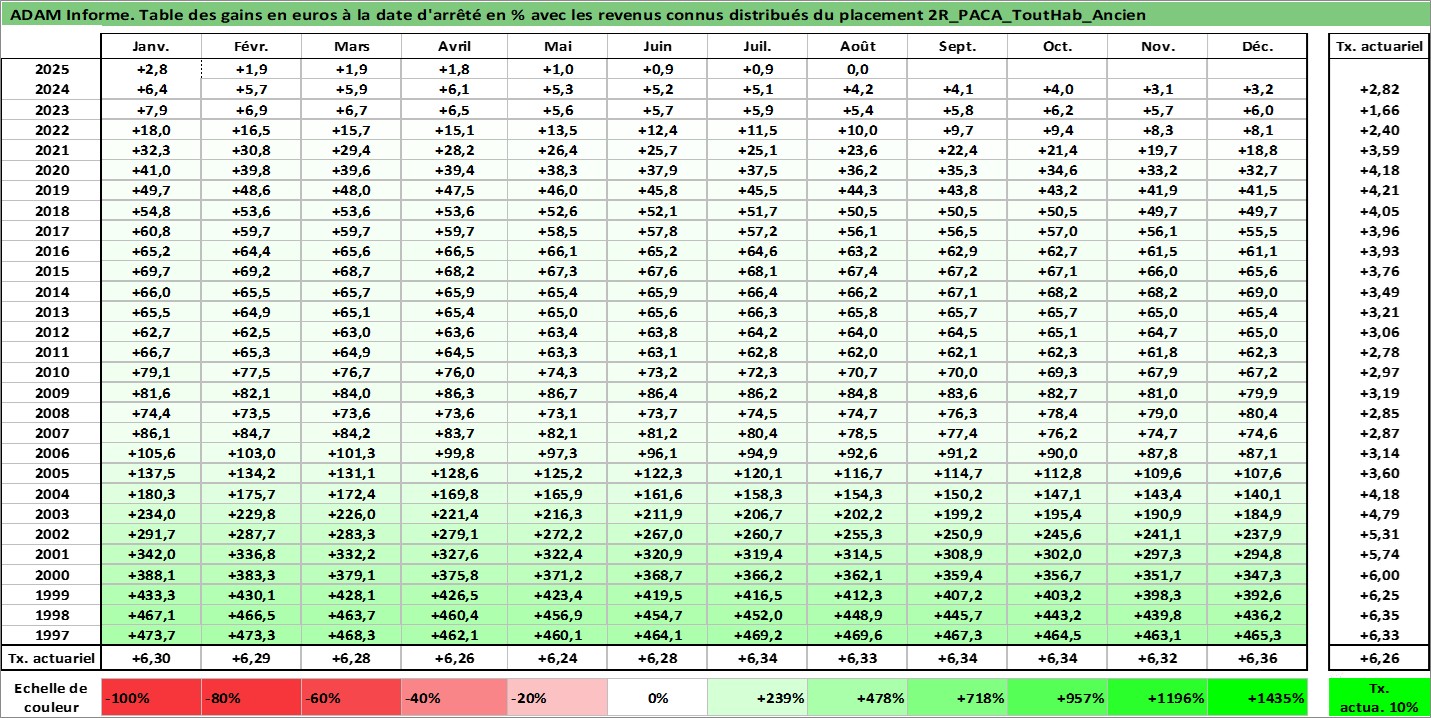Click the 'Avril' column header
Image resolution: width=1431 pixels, height=718 pixels.
pyautogui.click(x=454, y=47)
